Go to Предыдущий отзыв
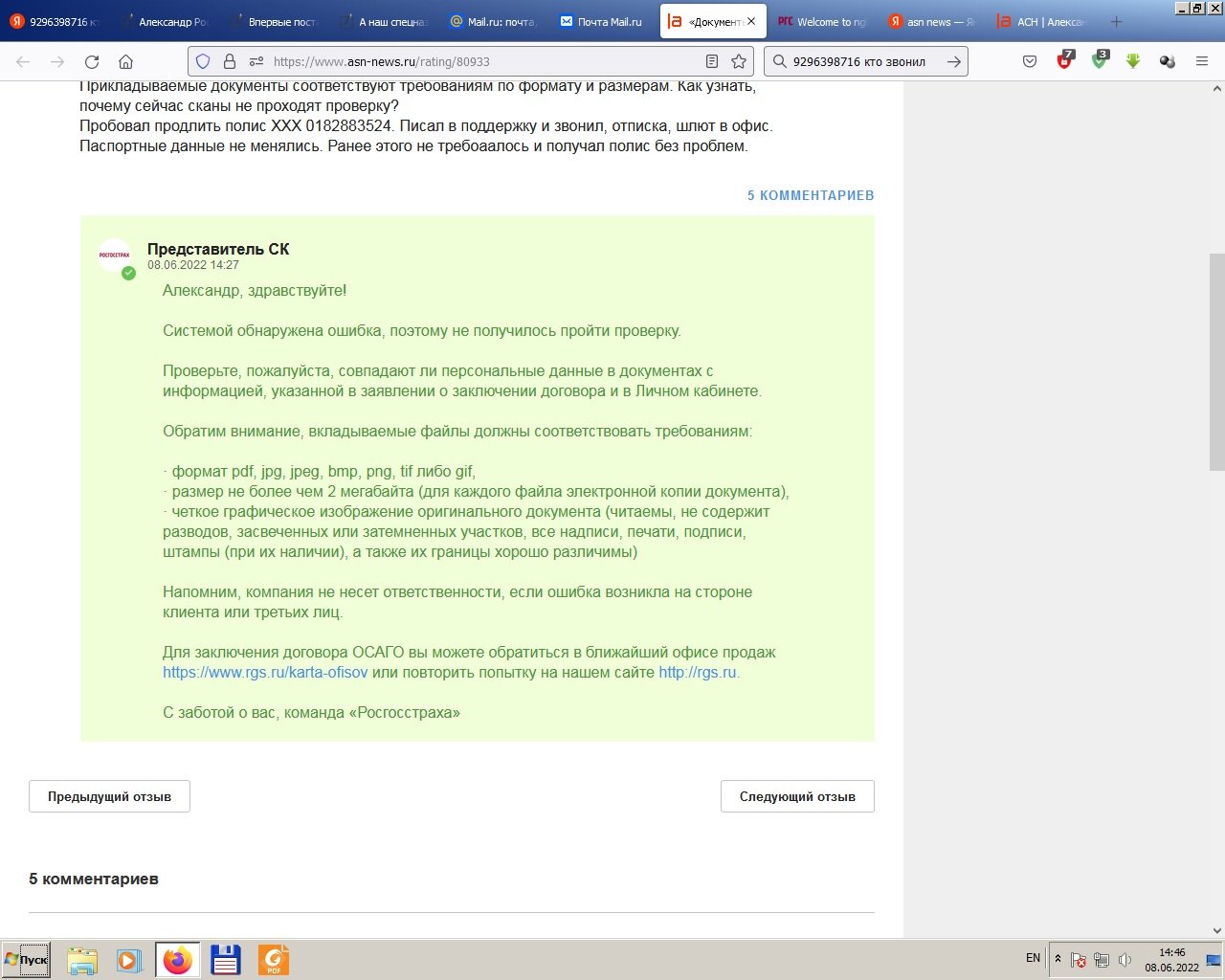The image size is (1225, 980). (x=109, y=796)
